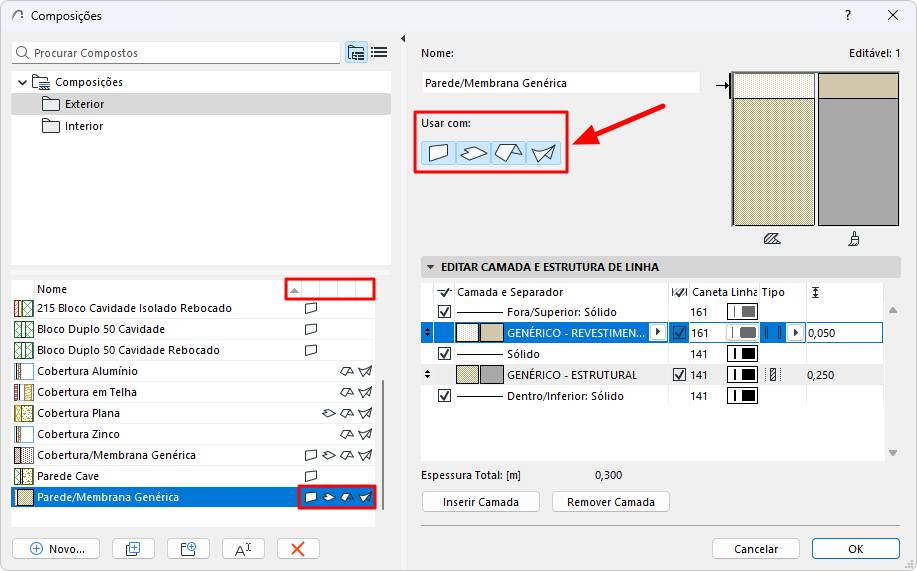
Task: Click the finish type icon of GENÉRICO - REVESTIMENTO
Action: coord(773,333)
